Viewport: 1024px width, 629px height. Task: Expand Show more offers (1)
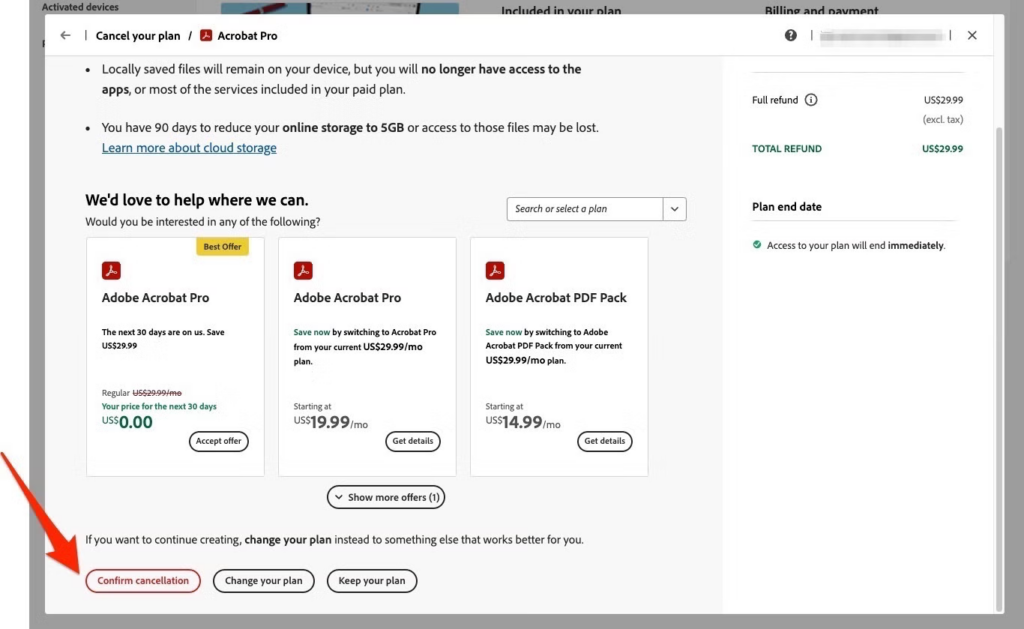click(x=386, y=497)
